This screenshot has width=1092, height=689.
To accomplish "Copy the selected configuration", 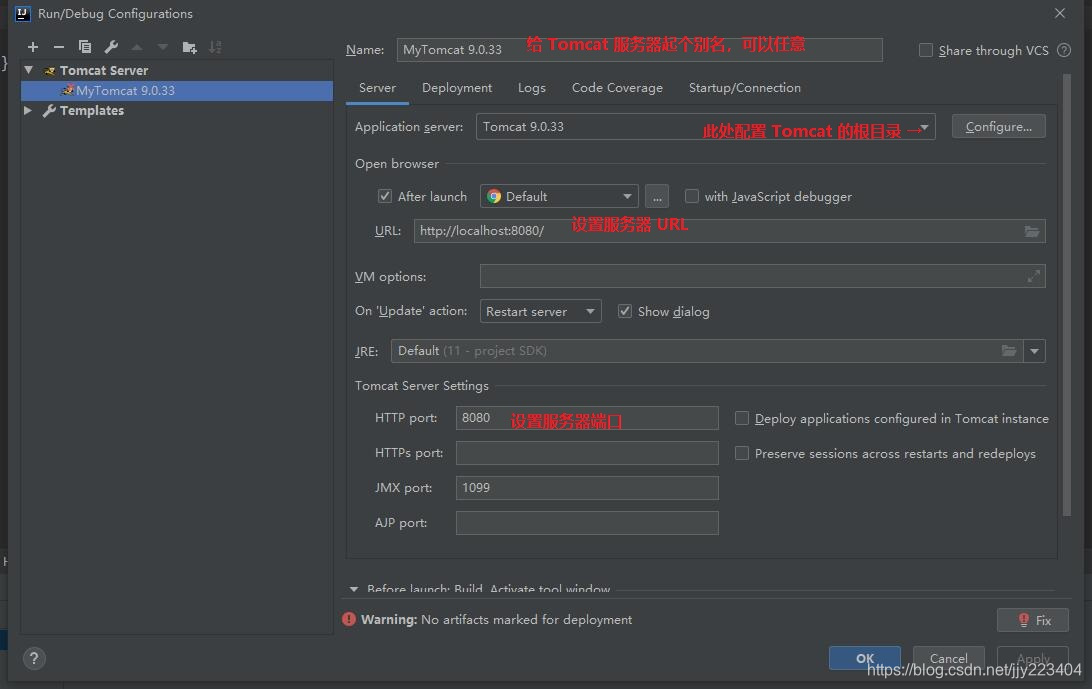I will 85,47.
